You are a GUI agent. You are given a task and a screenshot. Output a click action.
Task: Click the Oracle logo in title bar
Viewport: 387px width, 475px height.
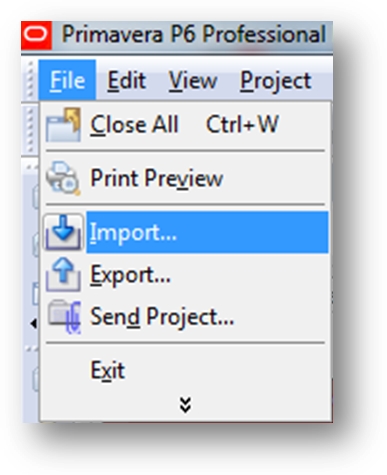36,35
